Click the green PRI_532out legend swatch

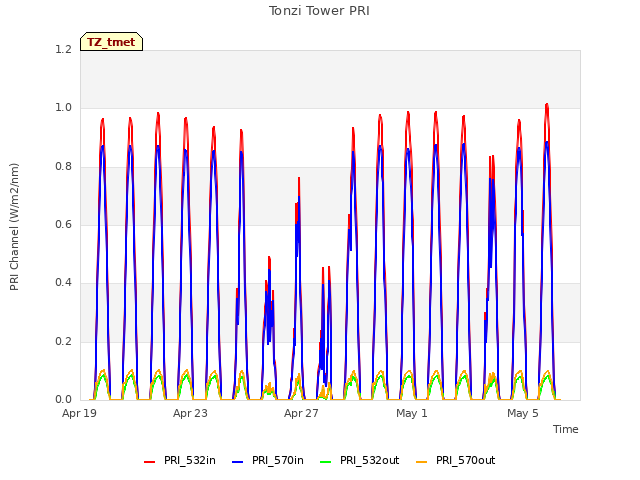326,461
